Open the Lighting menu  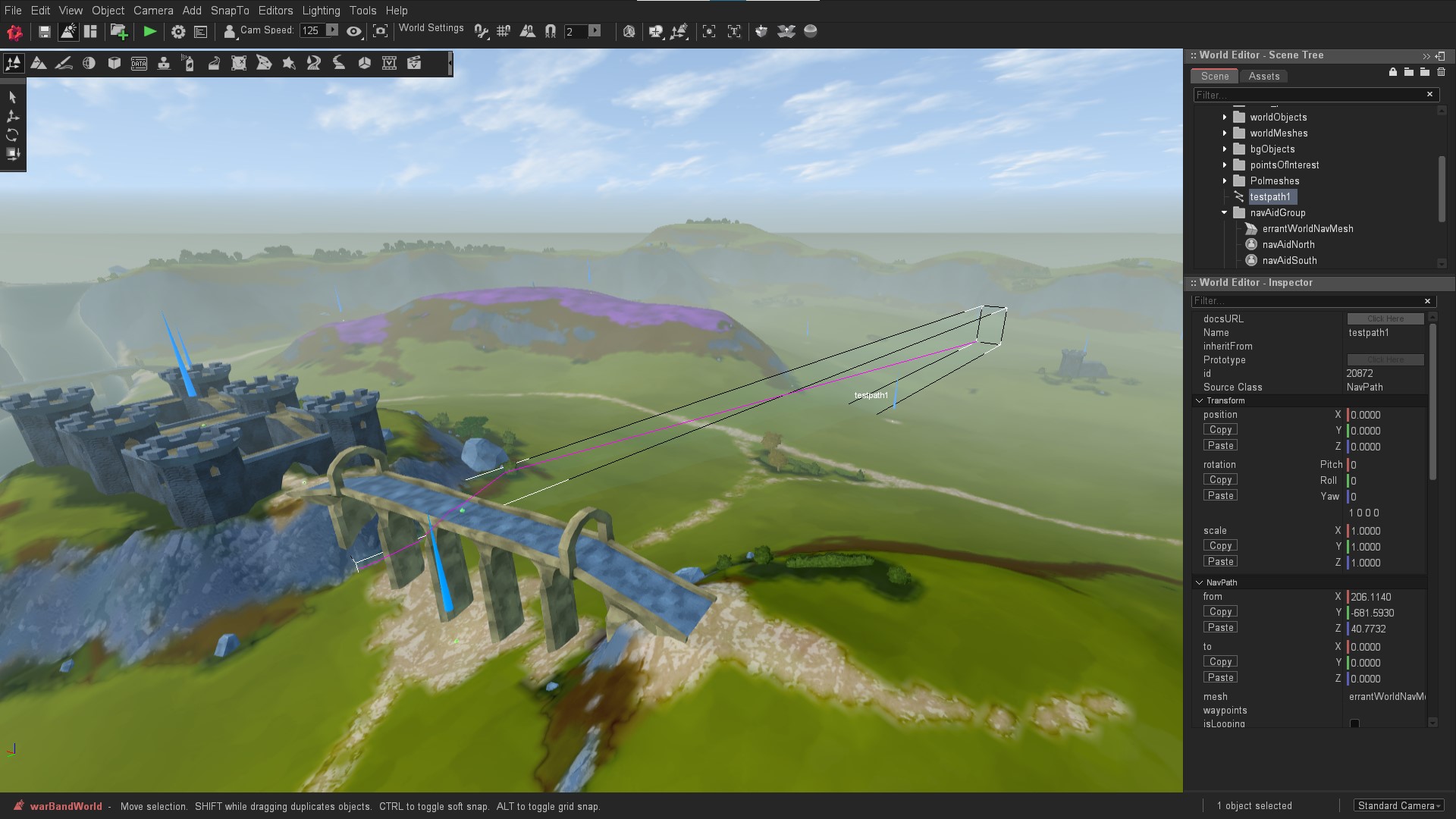(321, 11)
